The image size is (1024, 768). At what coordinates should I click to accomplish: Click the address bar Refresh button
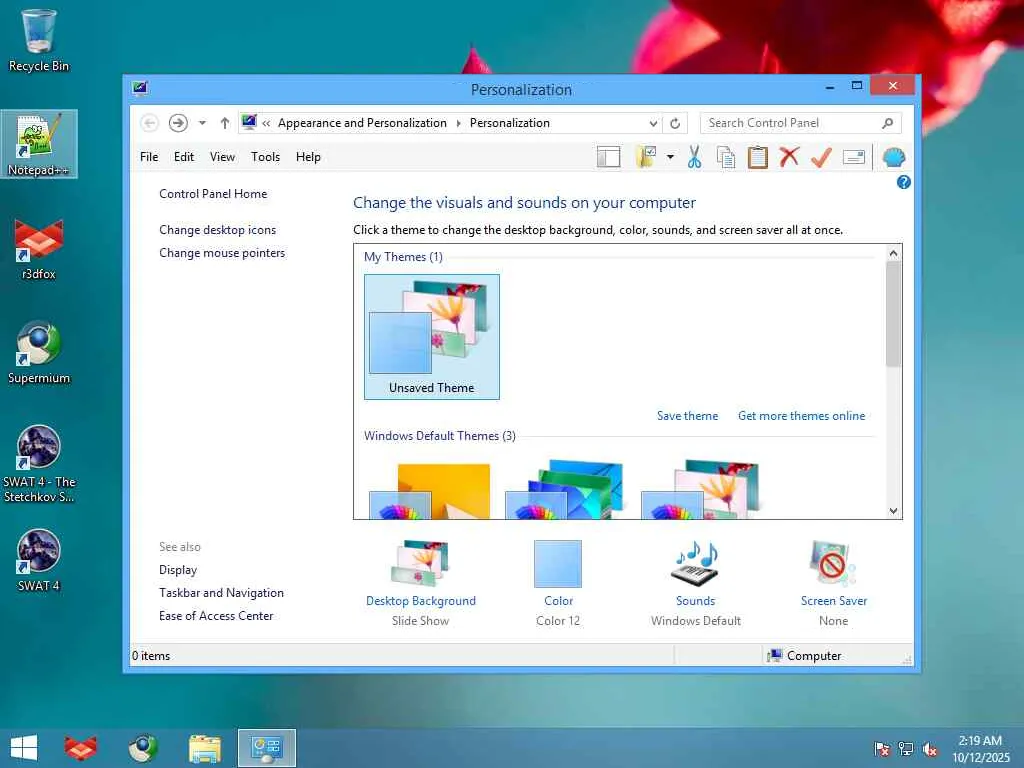point(675,123)
